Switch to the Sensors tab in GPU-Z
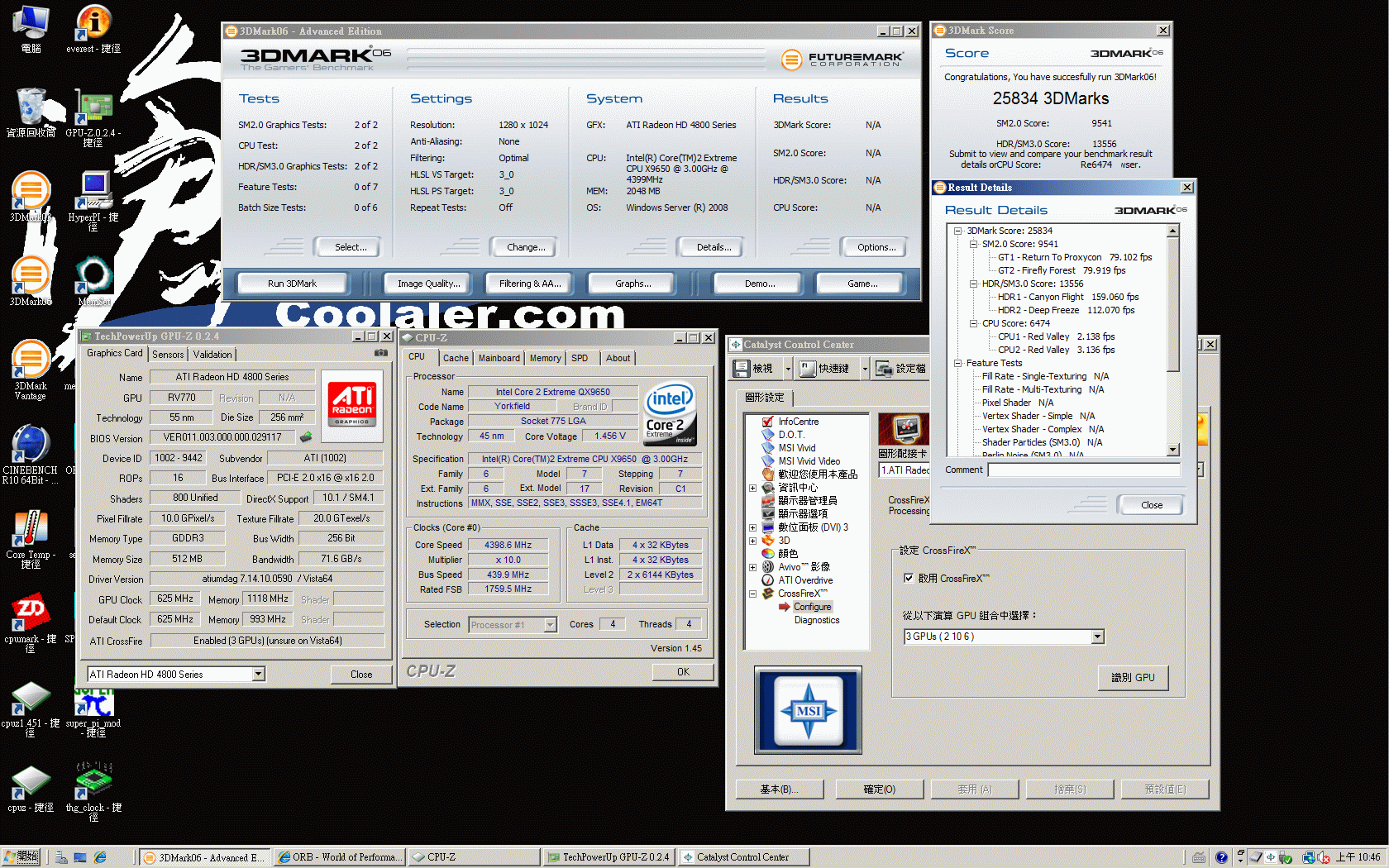The image size is (1389, 868). click(x=168, y=354)
